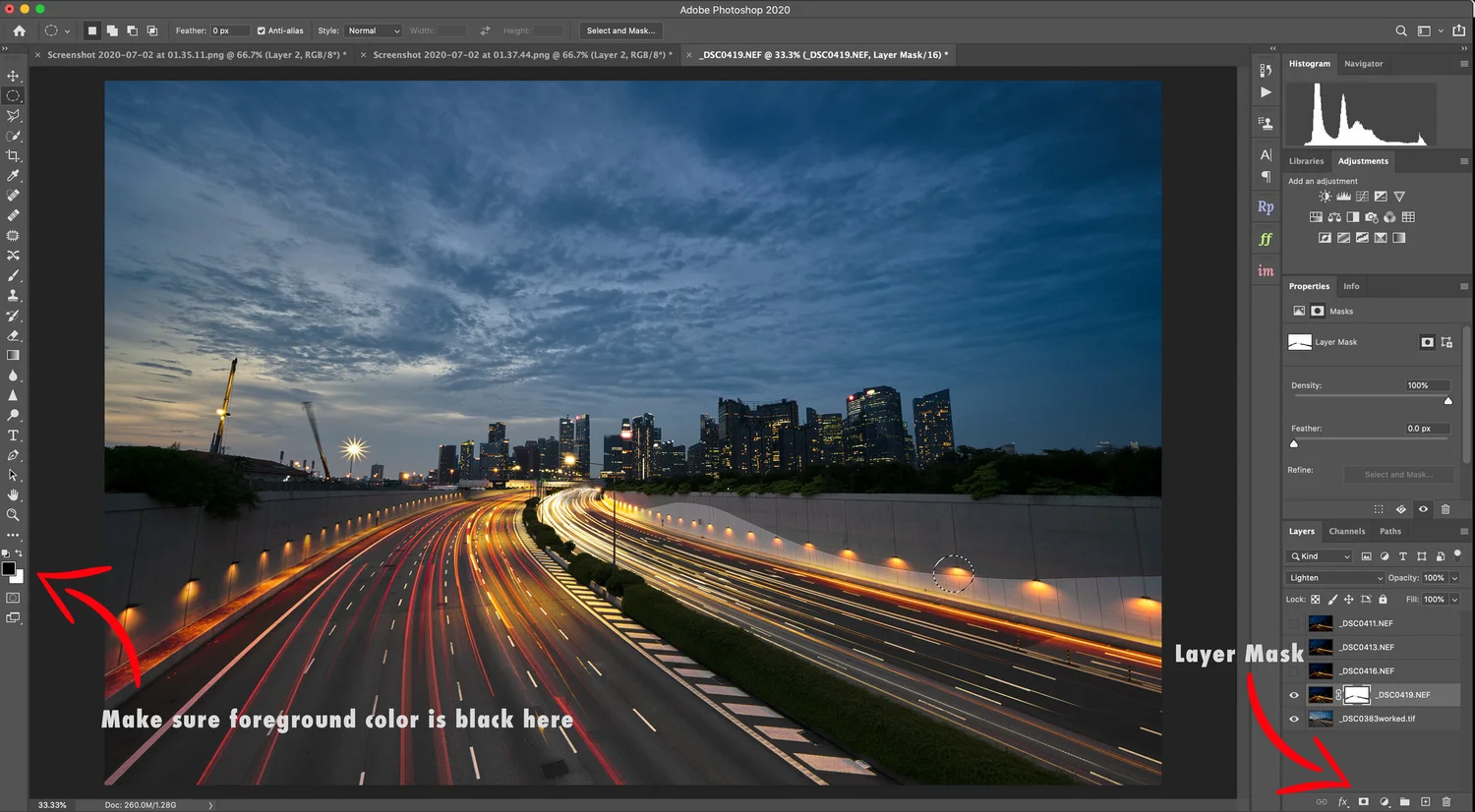Select the Zoom tool

(13, 515)
